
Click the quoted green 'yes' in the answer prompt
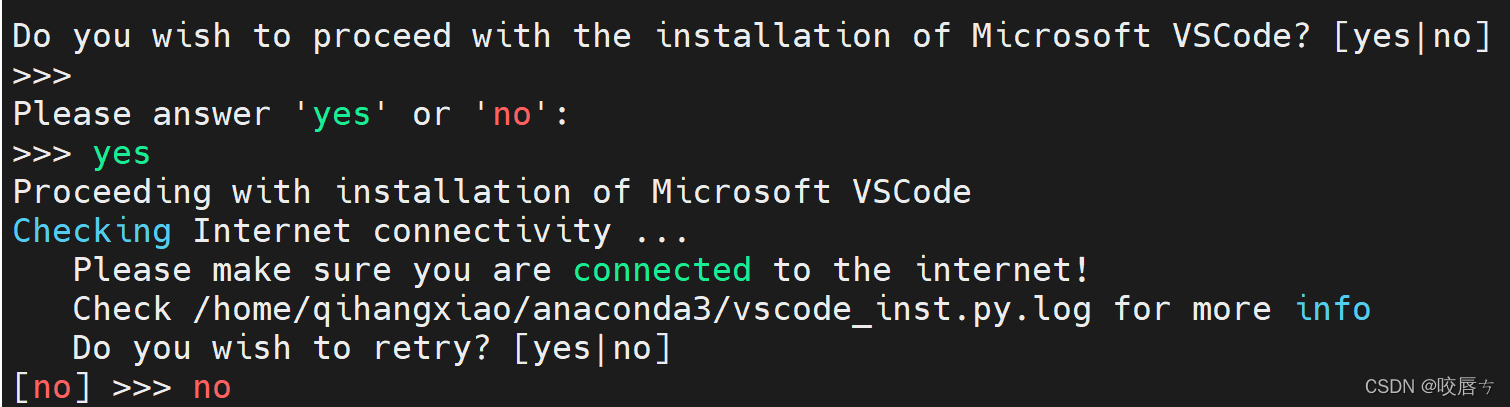(x=342, y=114)
